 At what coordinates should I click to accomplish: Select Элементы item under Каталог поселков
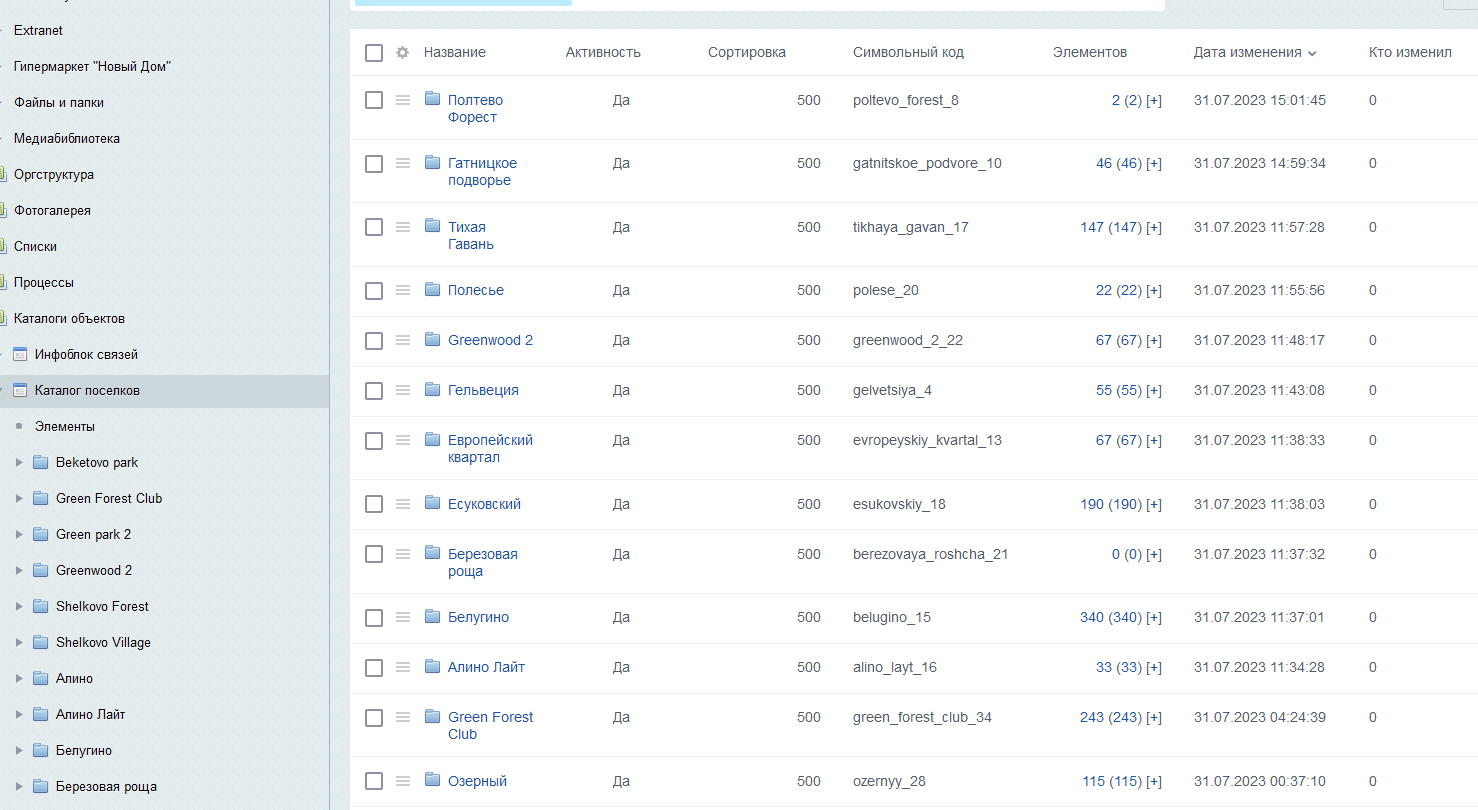(65, 426)
